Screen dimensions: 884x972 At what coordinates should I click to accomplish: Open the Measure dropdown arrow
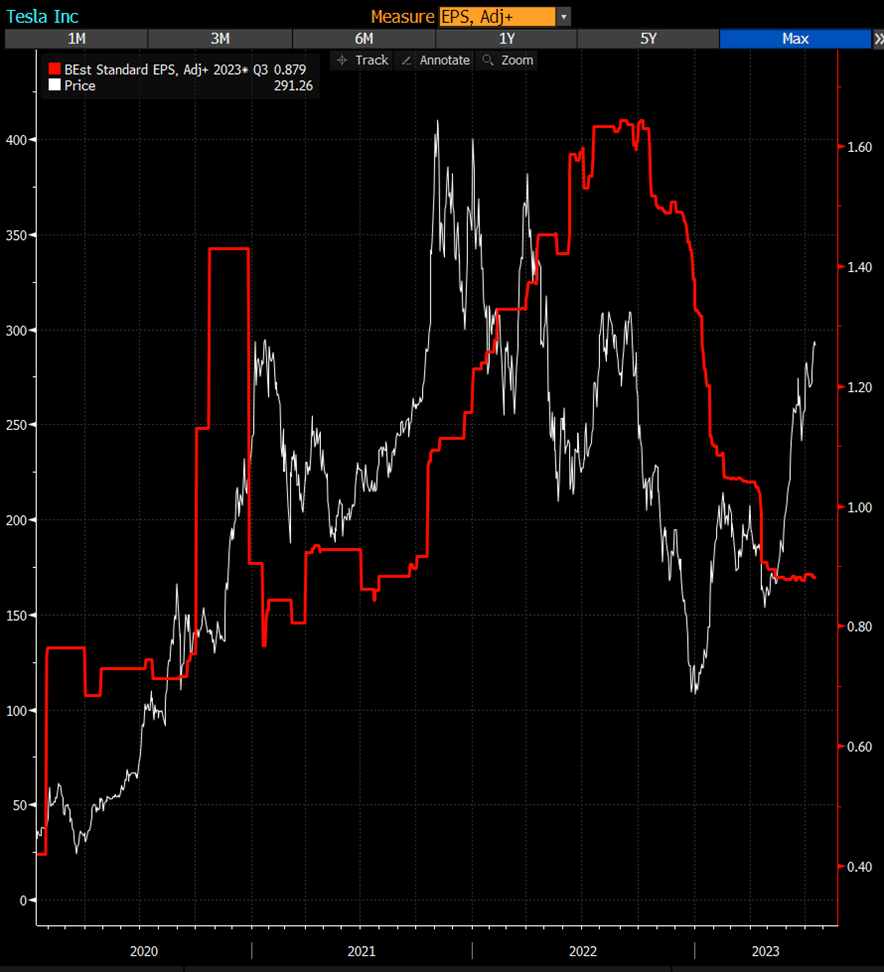(564, 17)
